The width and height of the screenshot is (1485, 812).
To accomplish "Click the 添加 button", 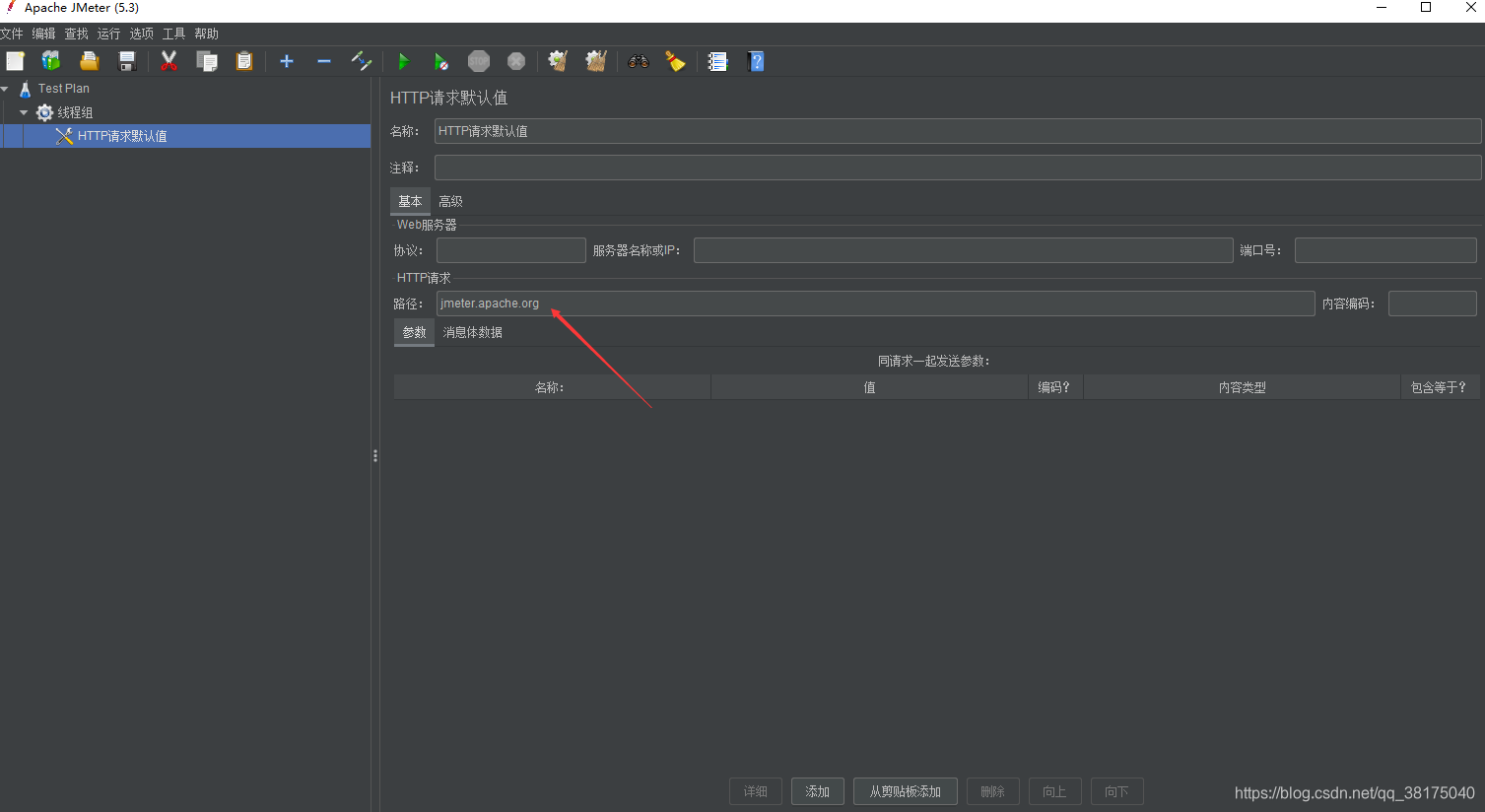I will (818, 791).
